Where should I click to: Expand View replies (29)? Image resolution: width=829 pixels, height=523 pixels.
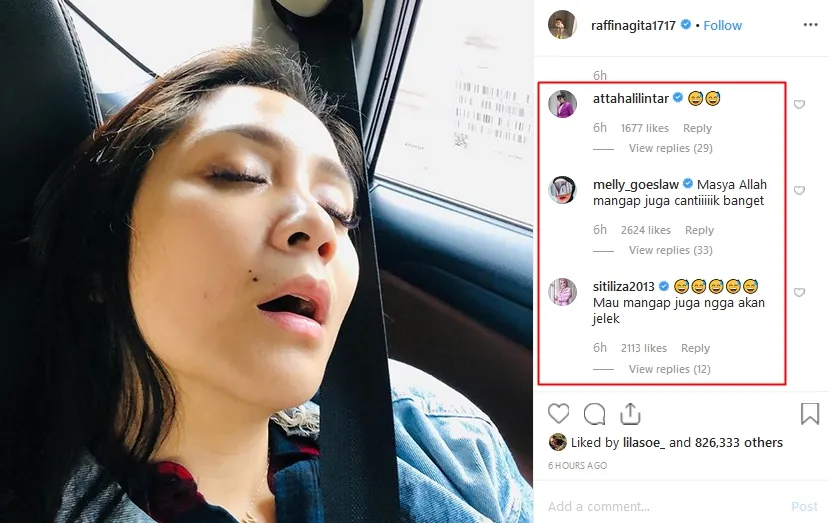(x=670, y=148)
